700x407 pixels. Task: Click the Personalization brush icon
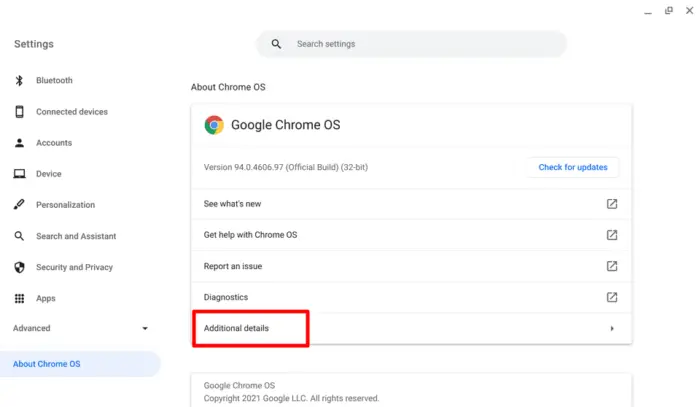click(19, 204)
